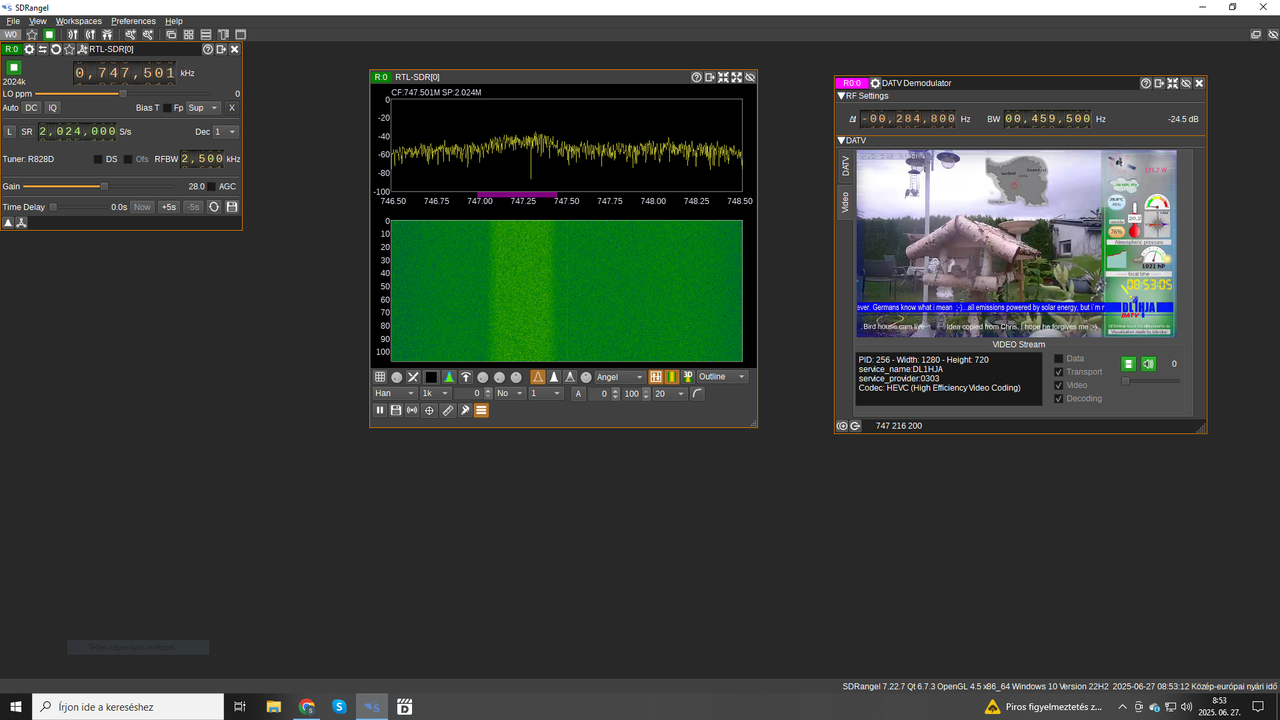This screenshot has width=1280, height=720.
Task: Open DATV Demodulator settings gear icon
Action: 876,83
